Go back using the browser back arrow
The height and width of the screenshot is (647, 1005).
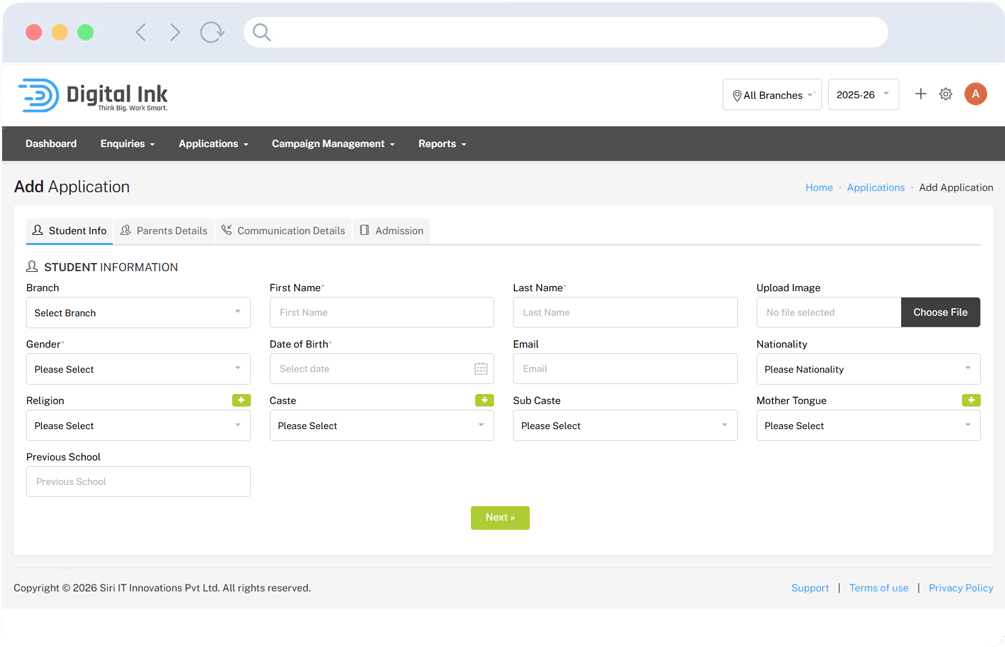[141, 32]
